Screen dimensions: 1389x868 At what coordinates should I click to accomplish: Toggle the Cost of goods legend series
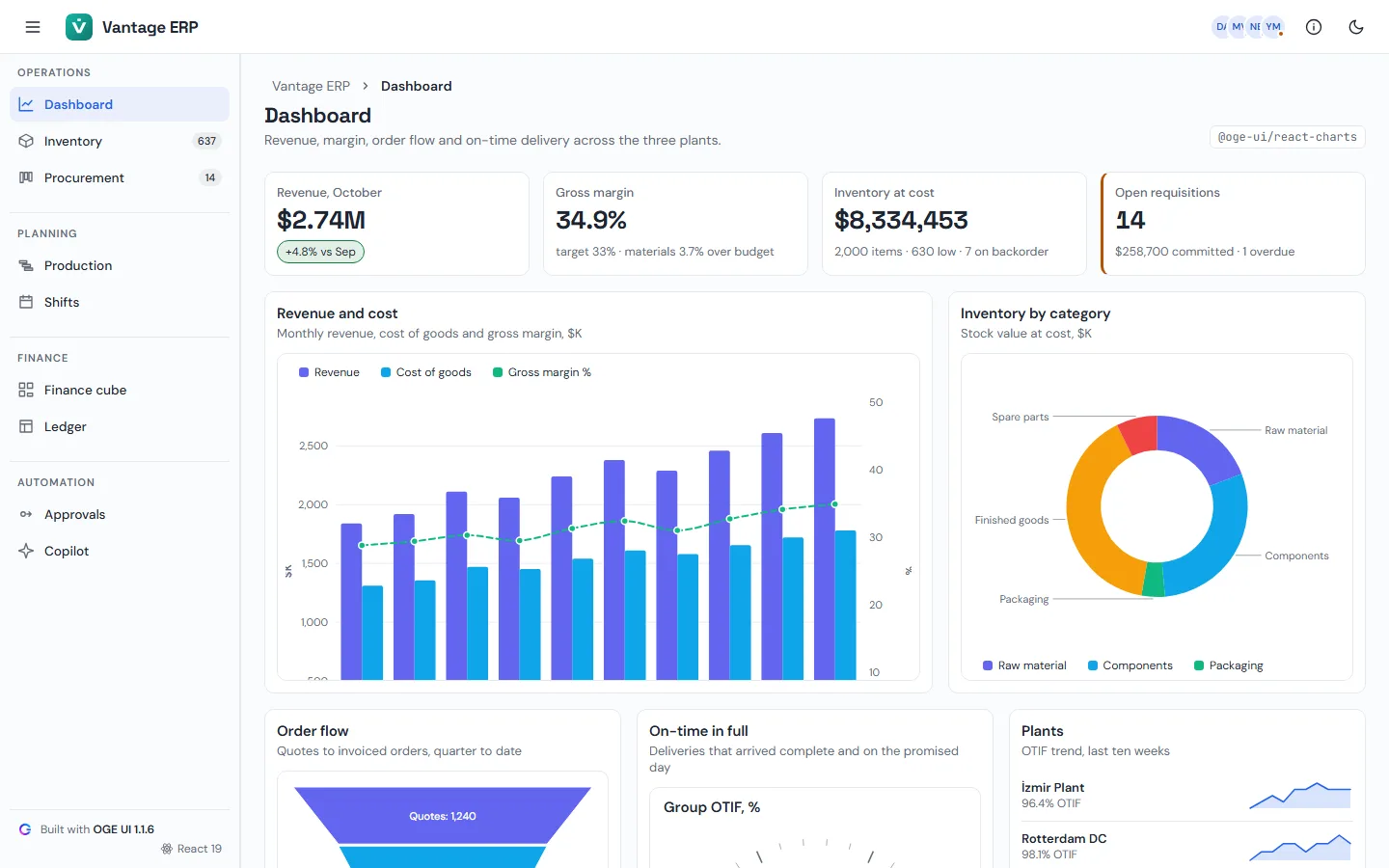426,372
